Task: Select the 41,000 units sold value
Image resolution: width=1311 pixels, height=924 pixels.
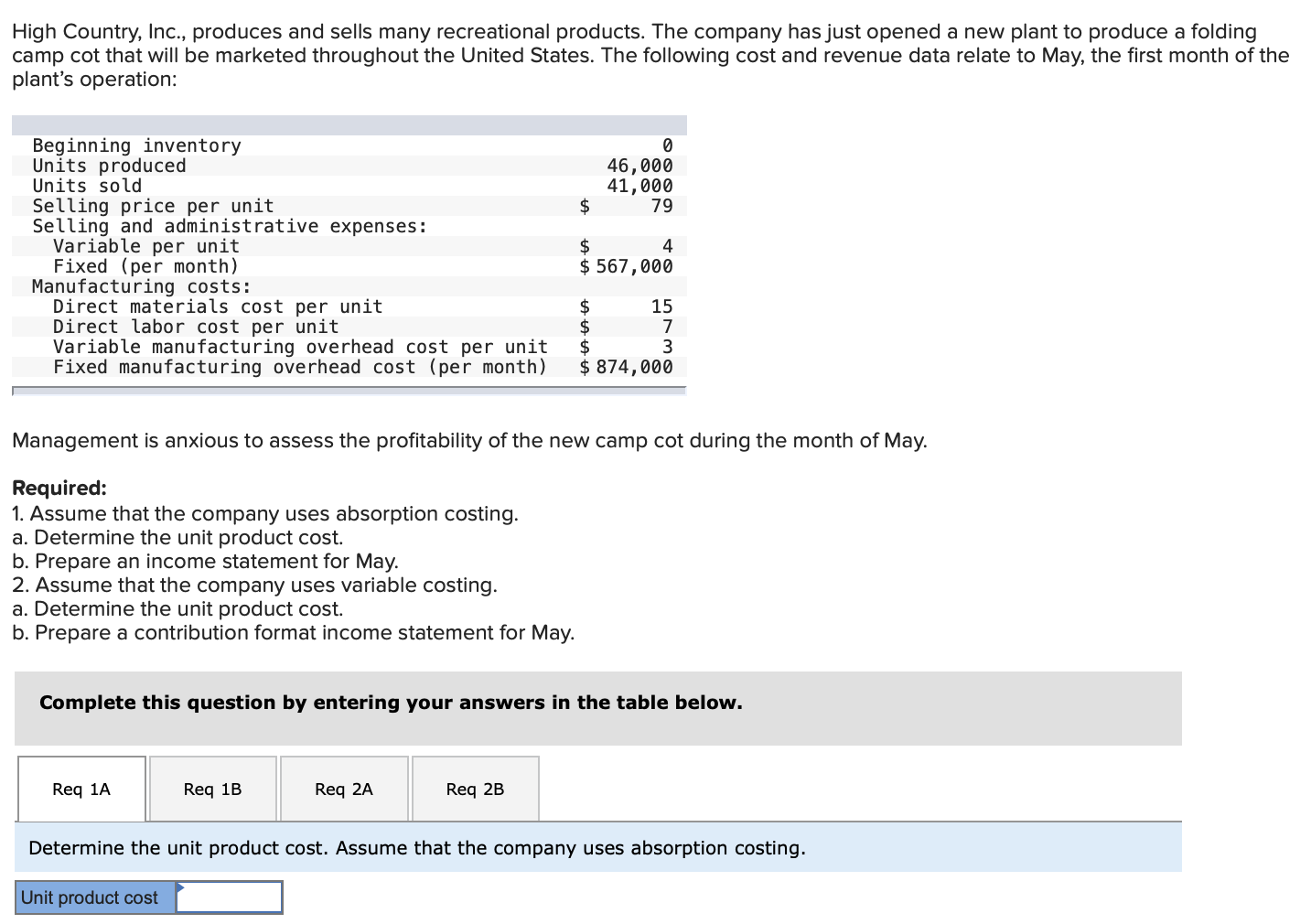Action: pos(639,186)
